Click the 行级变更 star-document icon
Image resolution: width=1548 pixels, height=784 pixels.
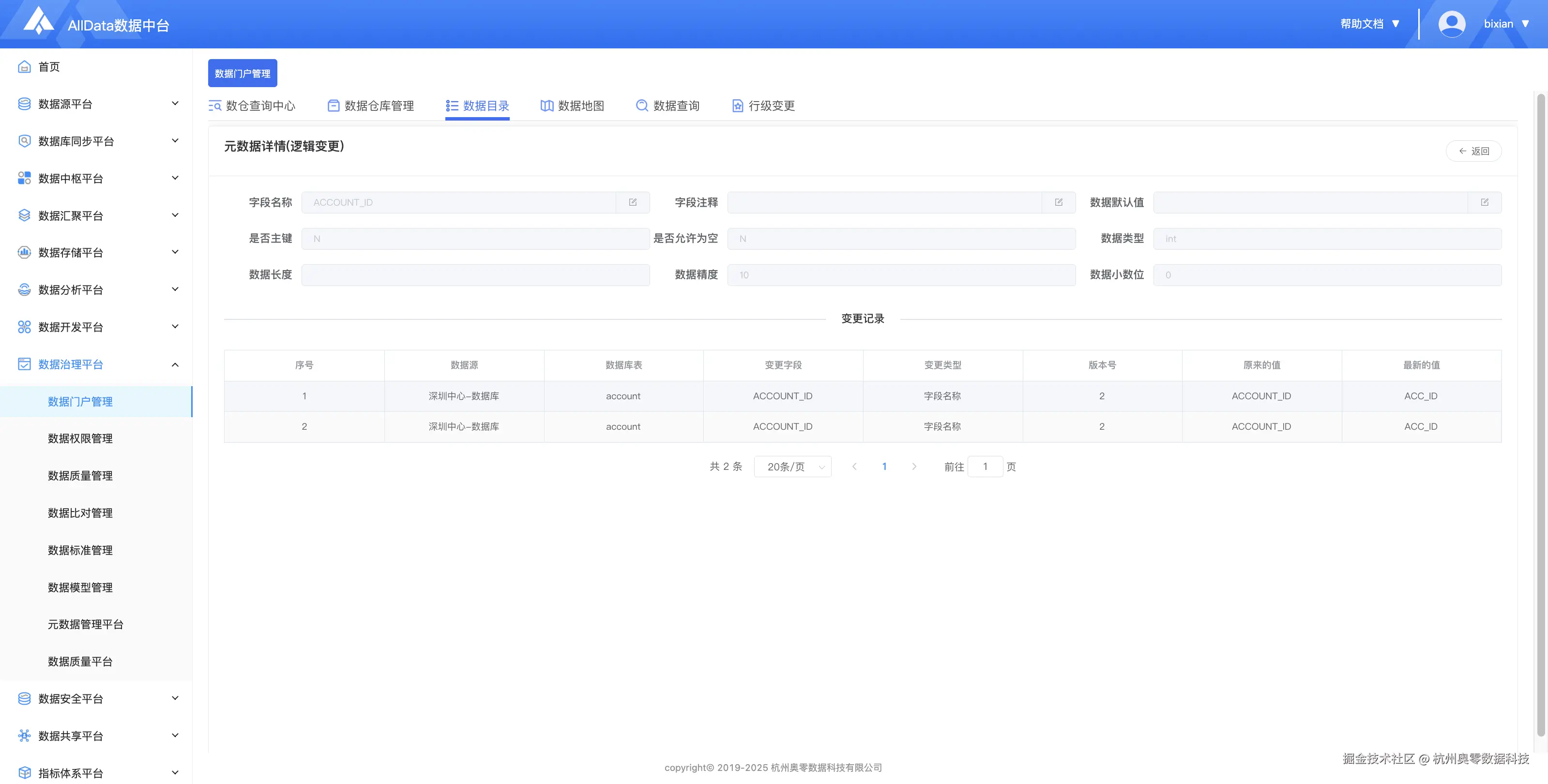(x=737, y=106)
